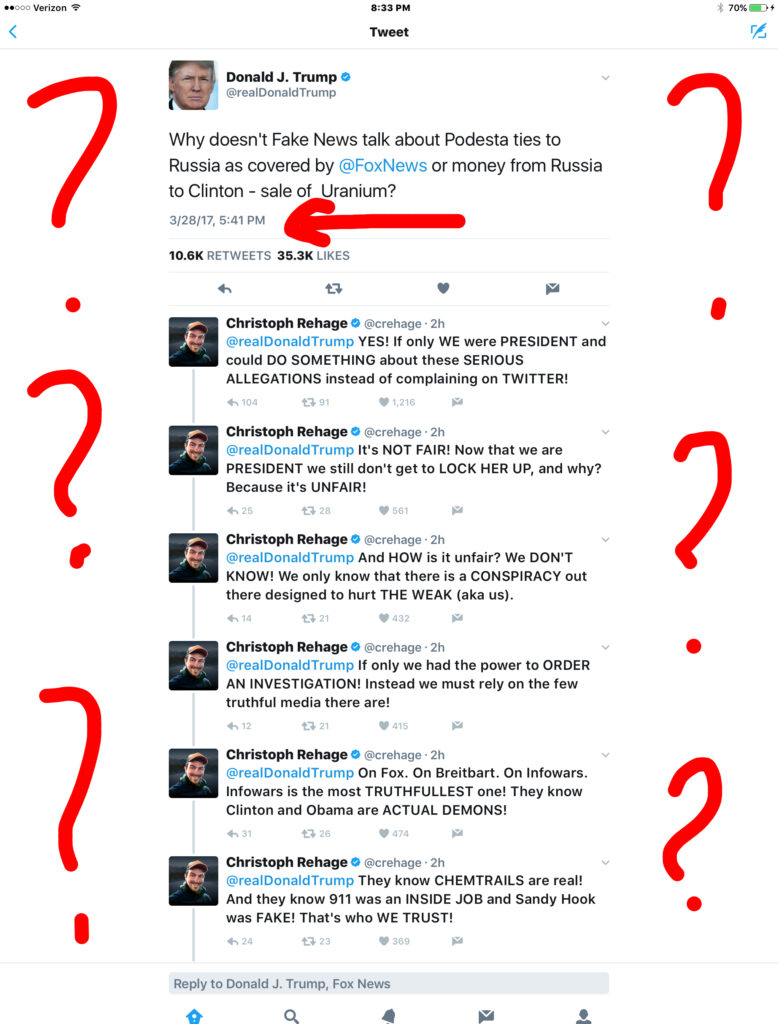Open Donald J. Trump's profile picture
Image resolution: width=778 pixels, height=1024 pixels.
(193, 85)
